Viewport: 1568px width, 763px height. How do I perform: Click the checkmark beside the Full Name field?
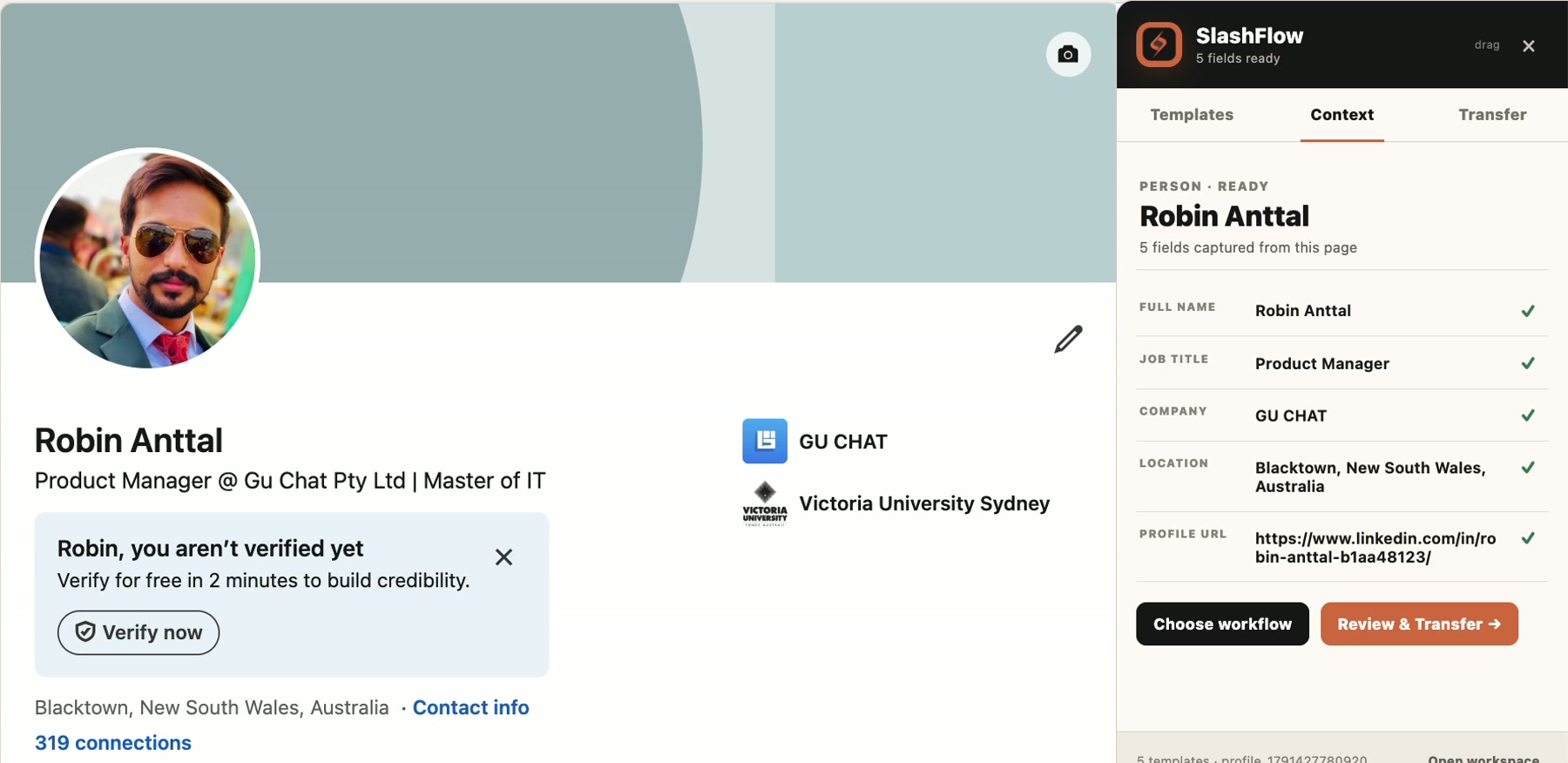click(x=1528, y=311)
